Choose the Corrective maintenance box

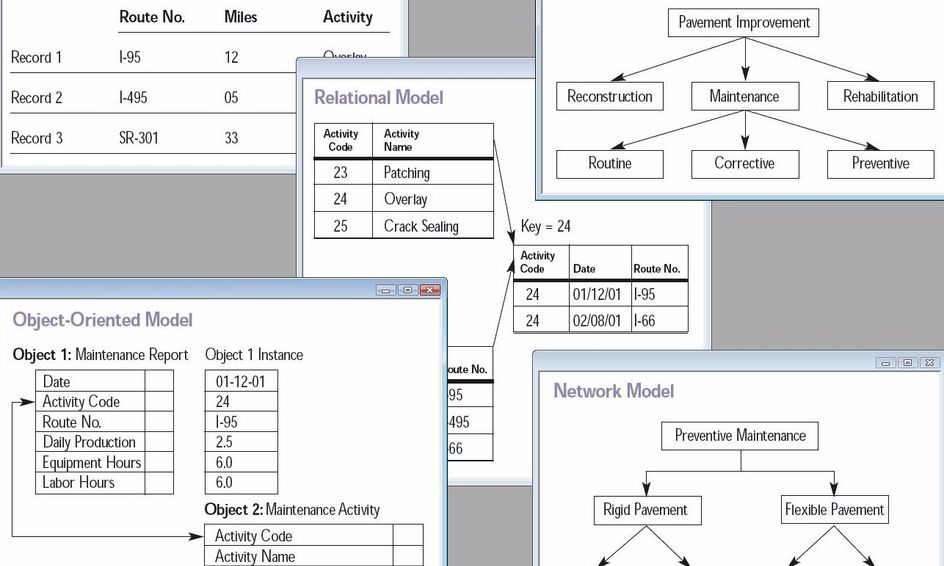point(745,164)
